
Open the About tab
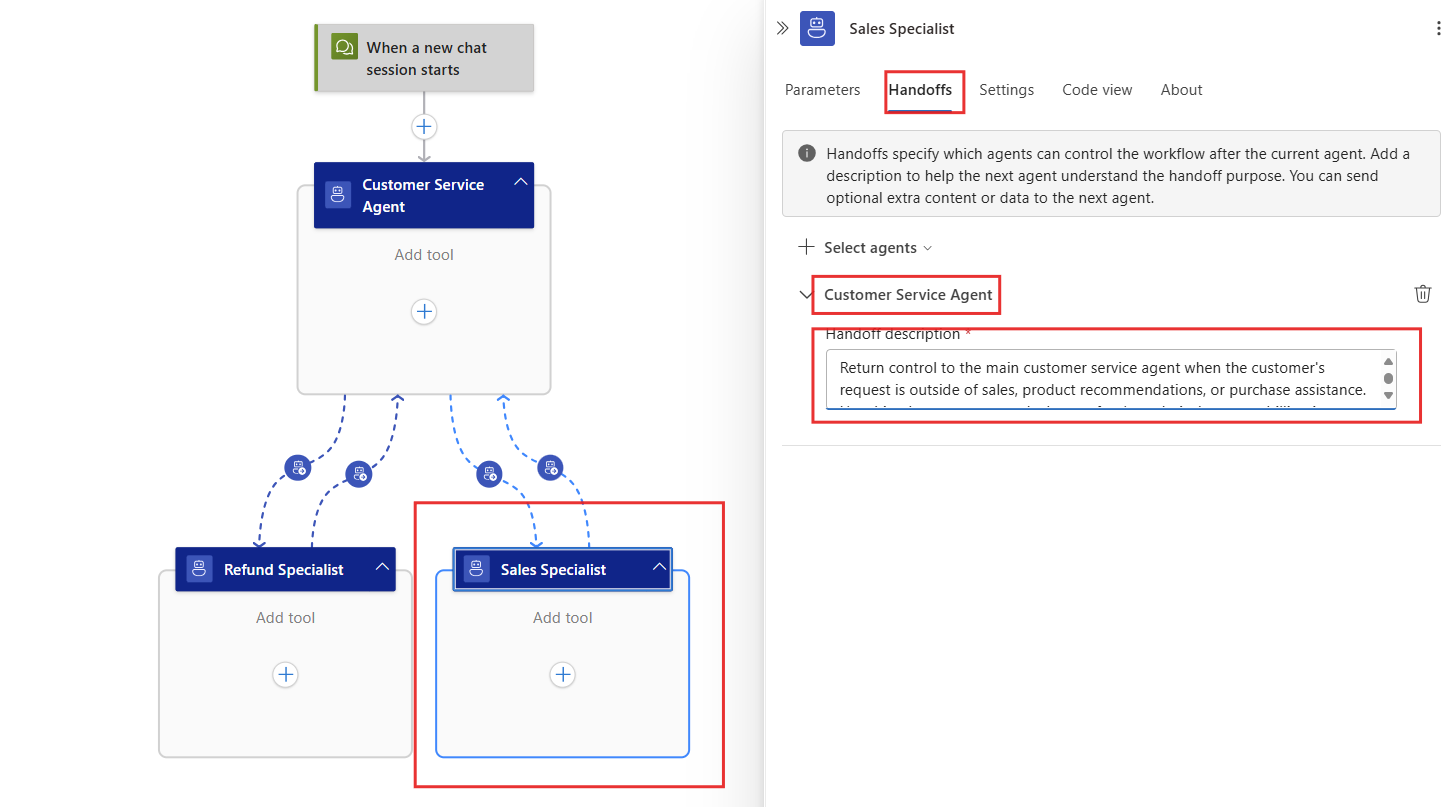click(1181, 90)
